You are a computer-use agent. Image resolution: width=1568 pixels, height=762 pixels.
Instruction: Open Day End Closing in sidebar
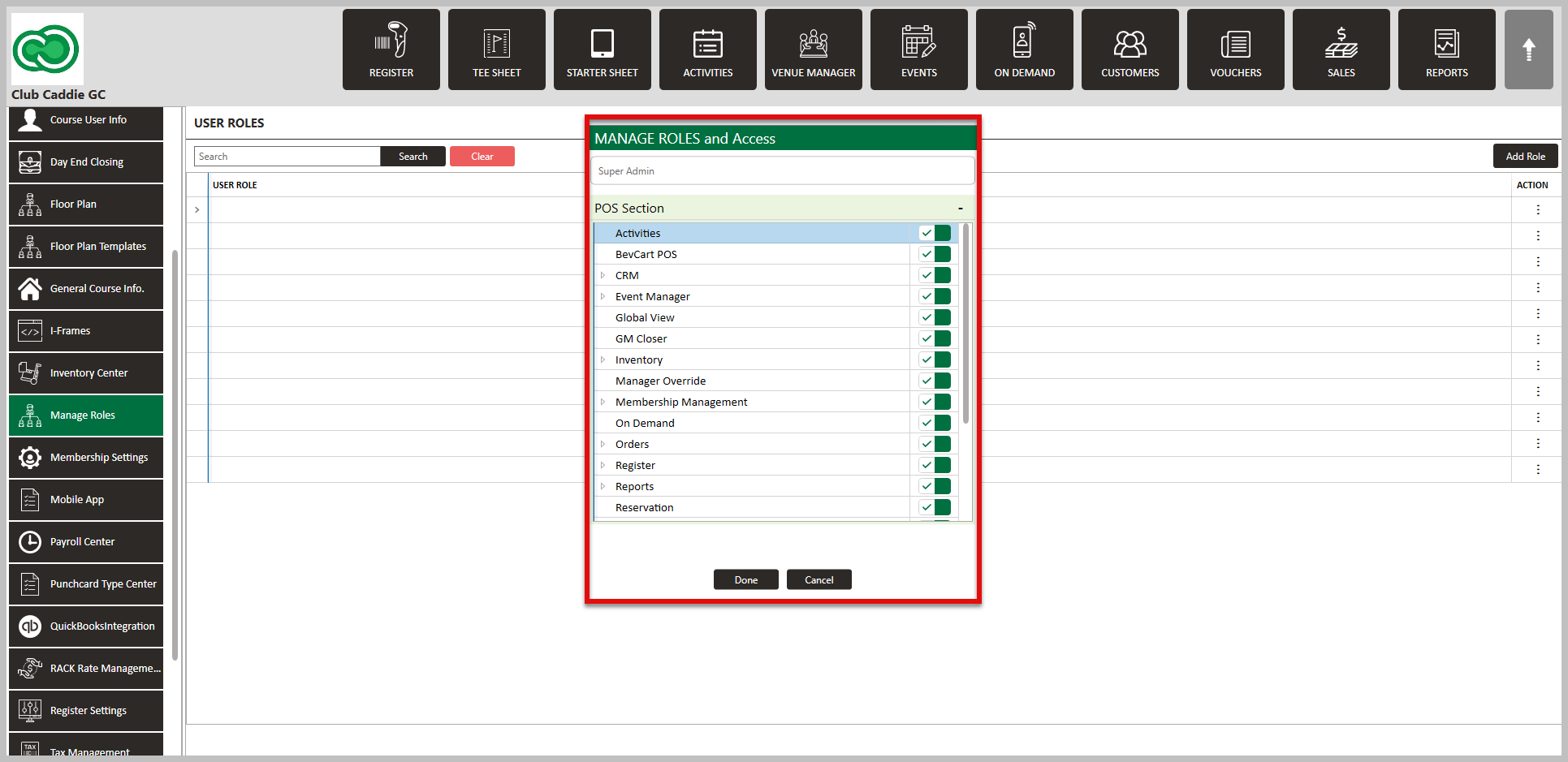(86, 162)
